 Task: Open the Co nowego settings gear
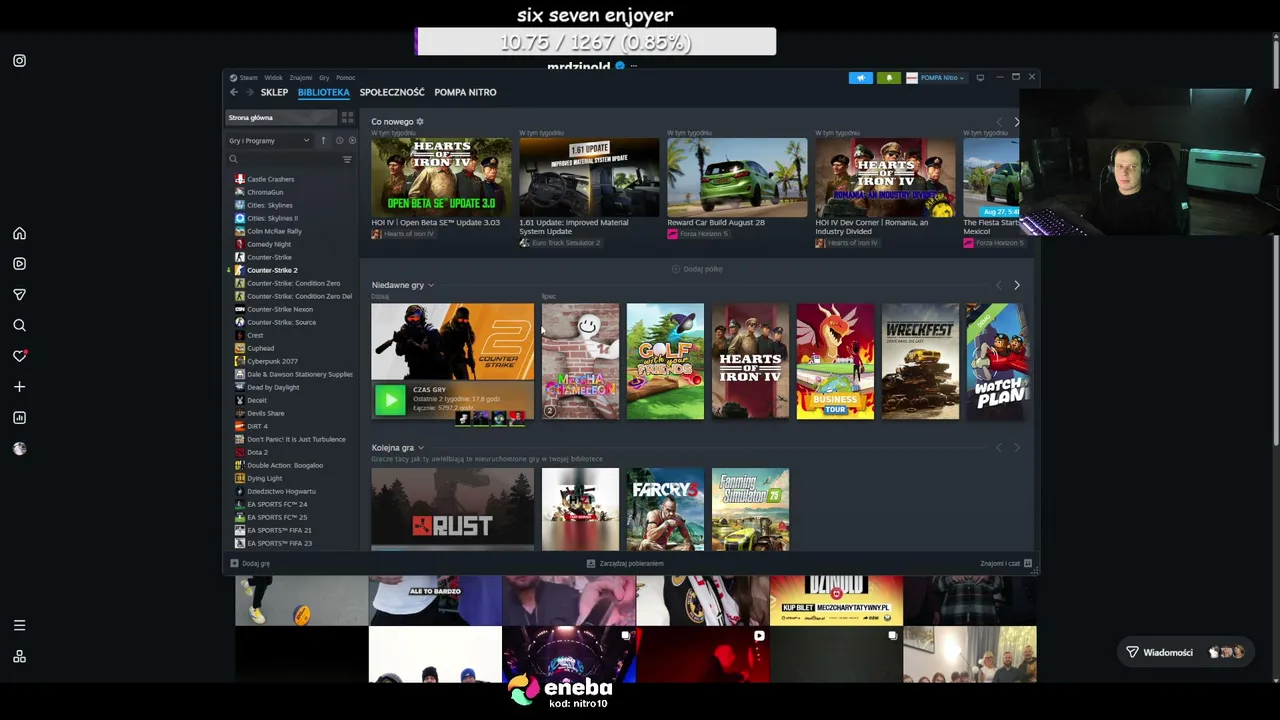[x=420, y=122]
